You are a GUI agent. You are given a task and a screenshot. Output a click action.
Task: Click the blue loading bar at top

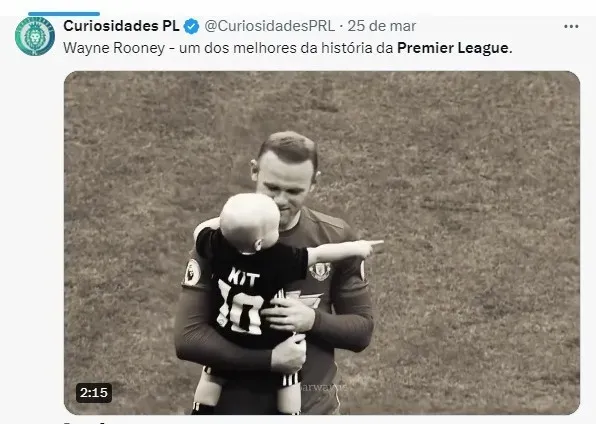(x=64, y=14)
